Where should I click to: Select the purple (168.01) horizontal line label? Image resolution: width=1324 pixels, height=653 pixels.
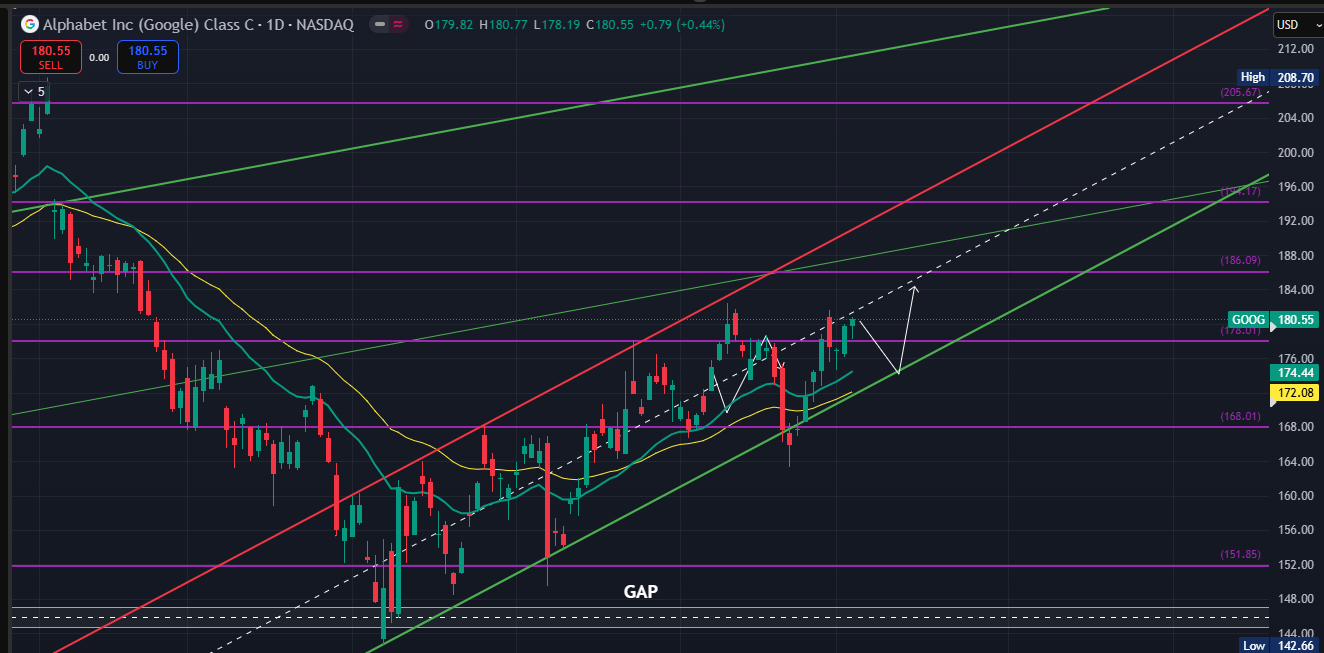pos(1240,416)
